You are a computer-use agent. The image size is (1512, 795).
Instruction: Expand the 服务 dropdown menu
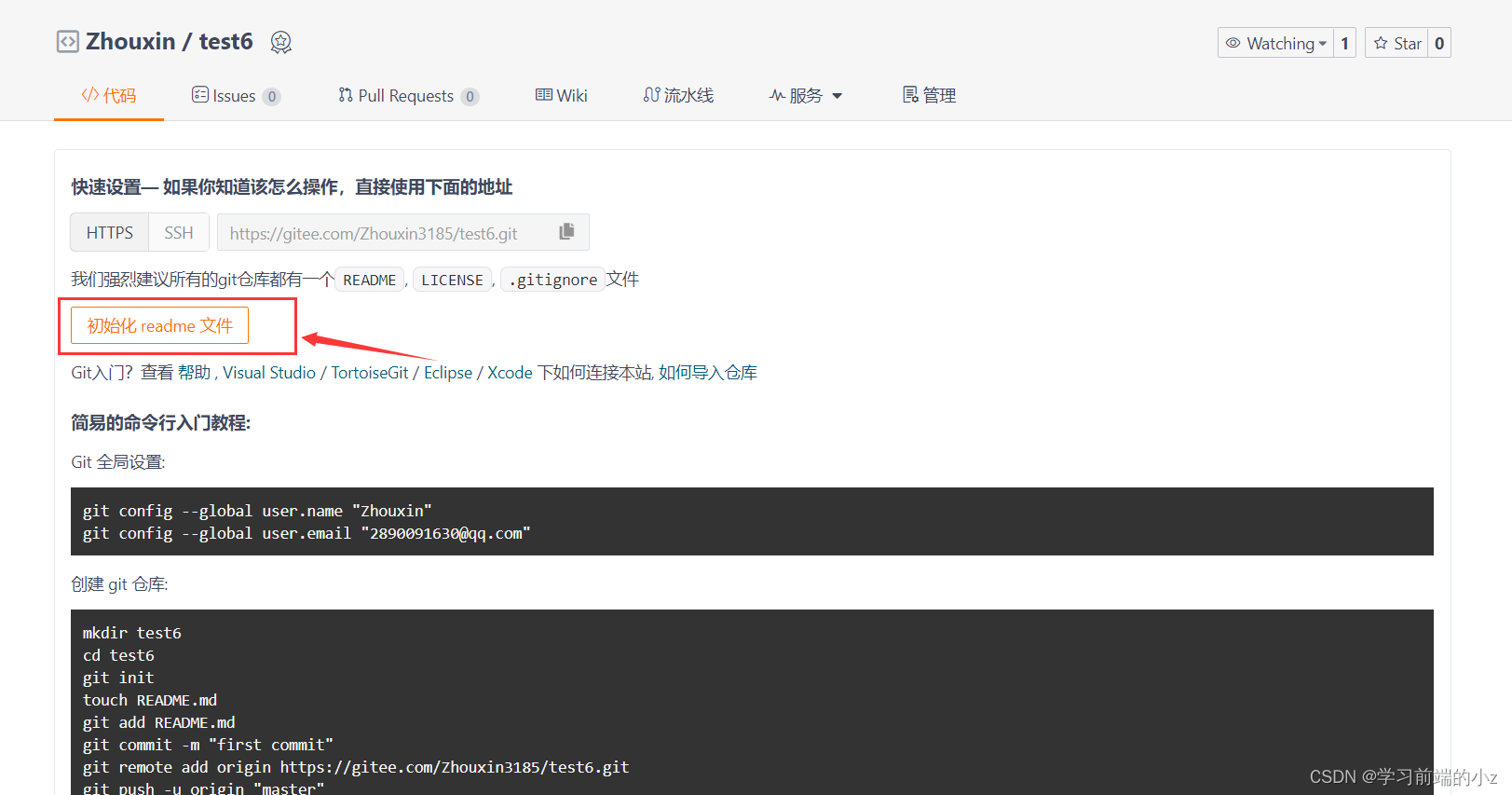pyautogui.click(x=806, y=95)
